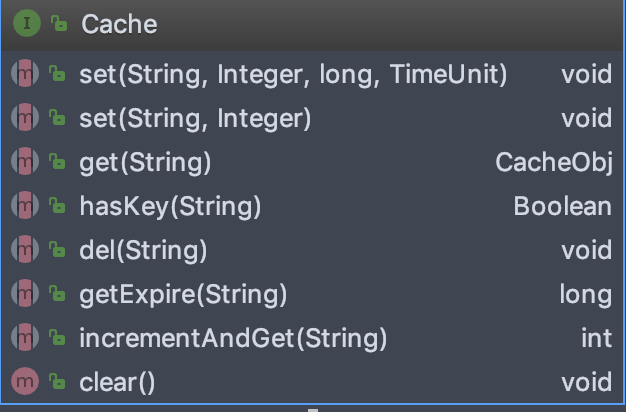Click the method icon beside incrementAndGet(String)
Screen dimensions: 626x412
24,337
